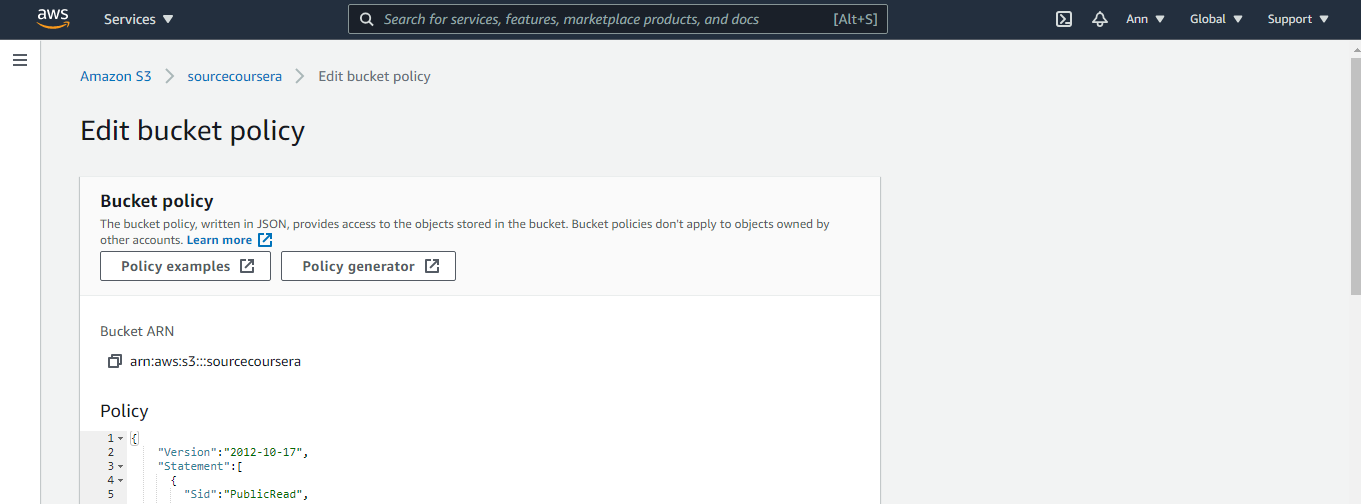1361x504 pixels.
Task: Open the CloudShell terminal icon
Action: click(x=1064, y=19)
